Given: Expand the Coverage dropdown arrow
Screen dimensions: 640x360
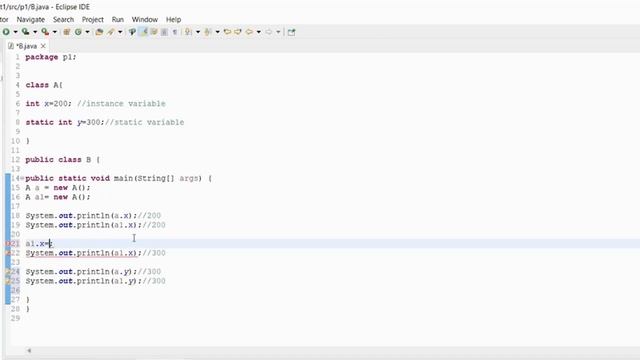Looking at the screenshot, I should pyautogui.click(x=35, y=32).
